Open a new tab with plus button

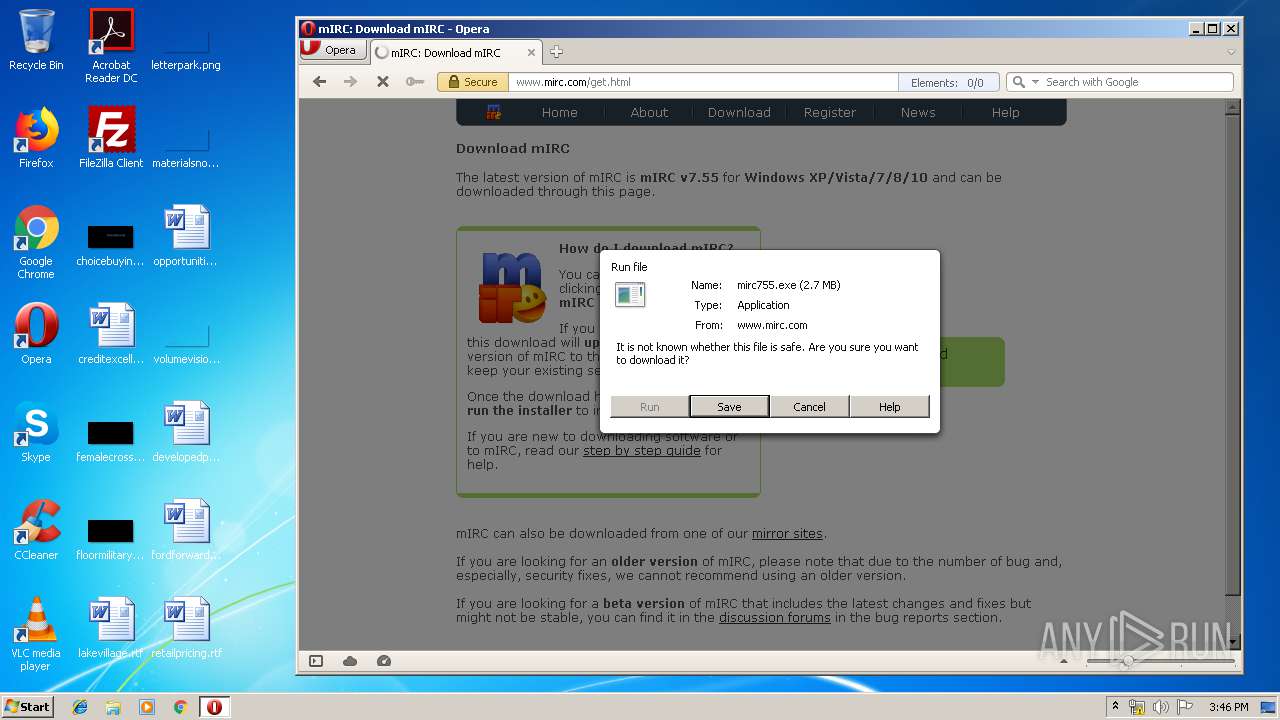[556, 52]
